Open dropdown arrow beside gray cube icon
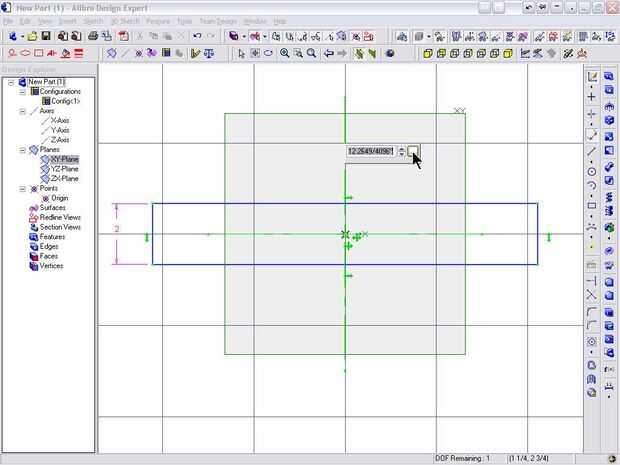Screen dimensions: 620x465 pos(429,37)
